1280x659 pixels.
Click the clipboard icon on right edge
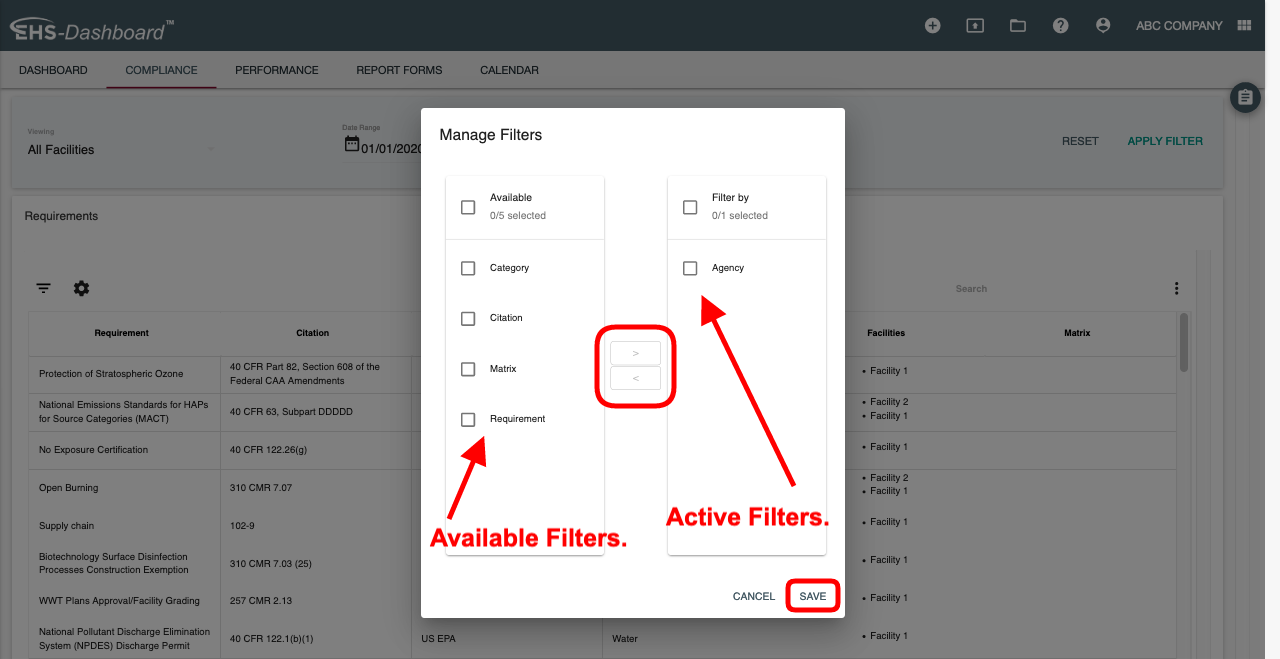coord(1245,98)
